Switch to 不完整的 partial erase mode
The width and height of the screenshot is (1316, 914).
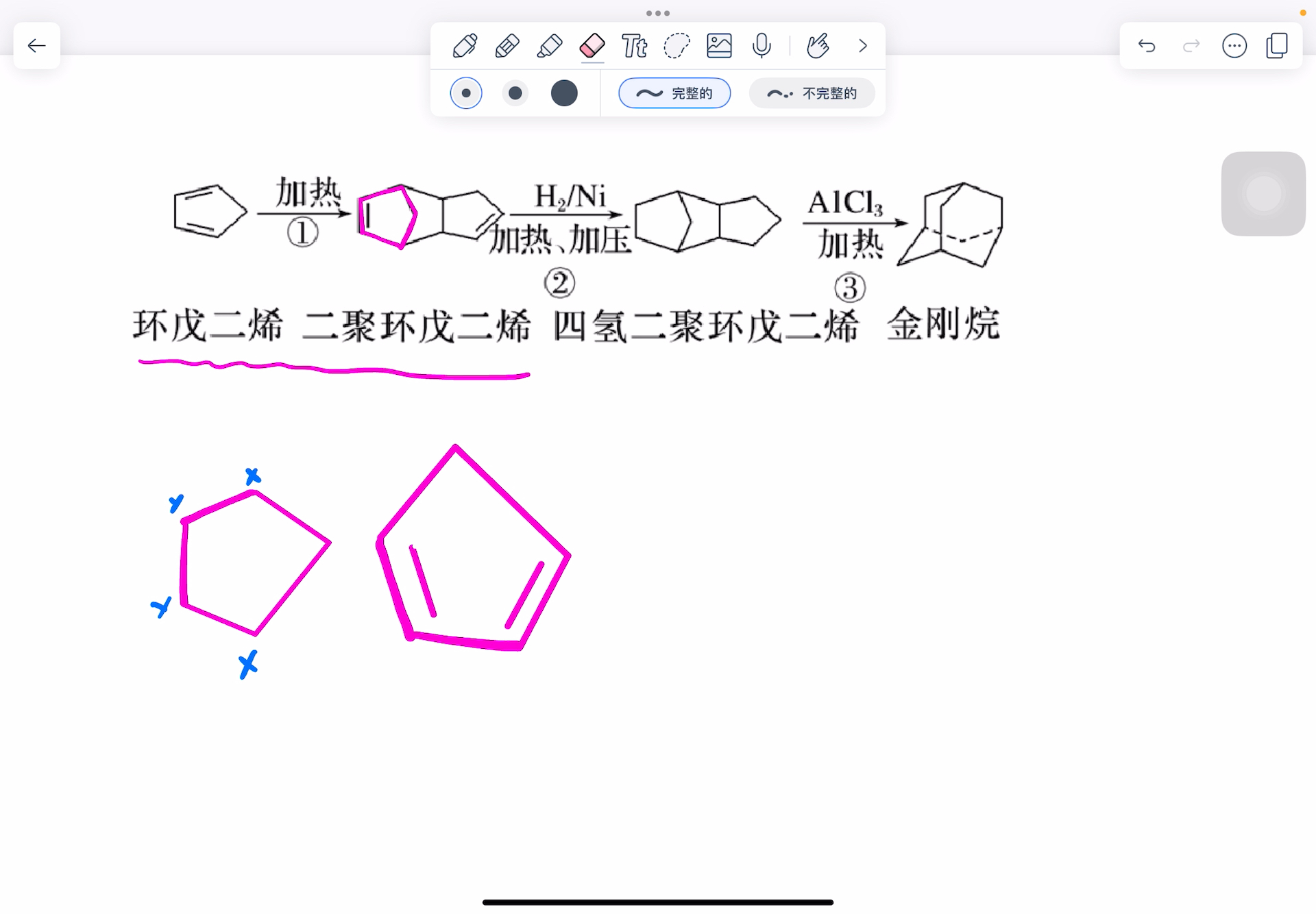click(812, 92)
